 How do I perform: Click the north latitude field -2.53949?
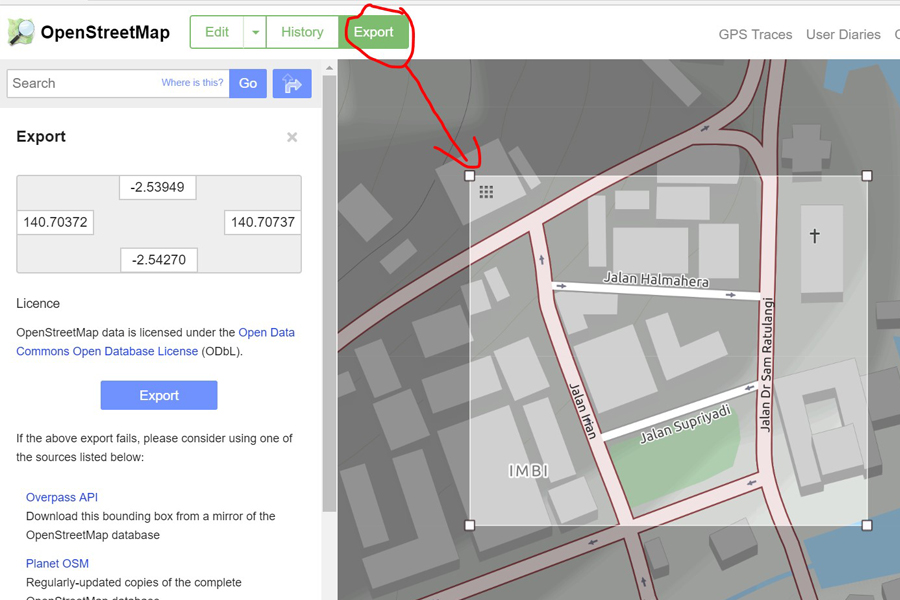click(x=158, y=187)
